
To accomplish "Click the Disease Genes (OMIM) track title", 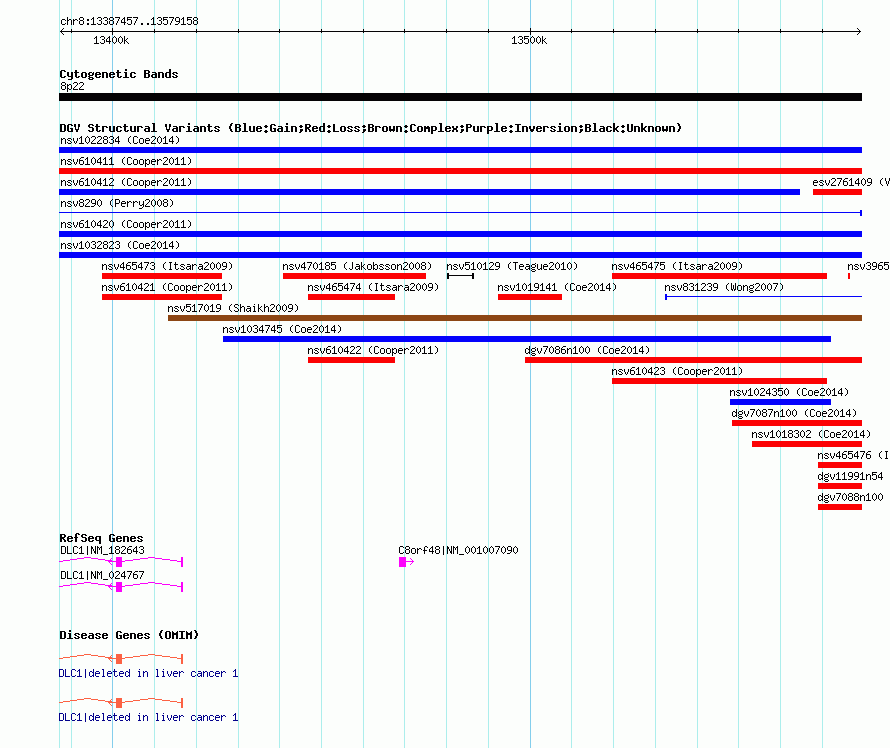I will pos(129,635).
